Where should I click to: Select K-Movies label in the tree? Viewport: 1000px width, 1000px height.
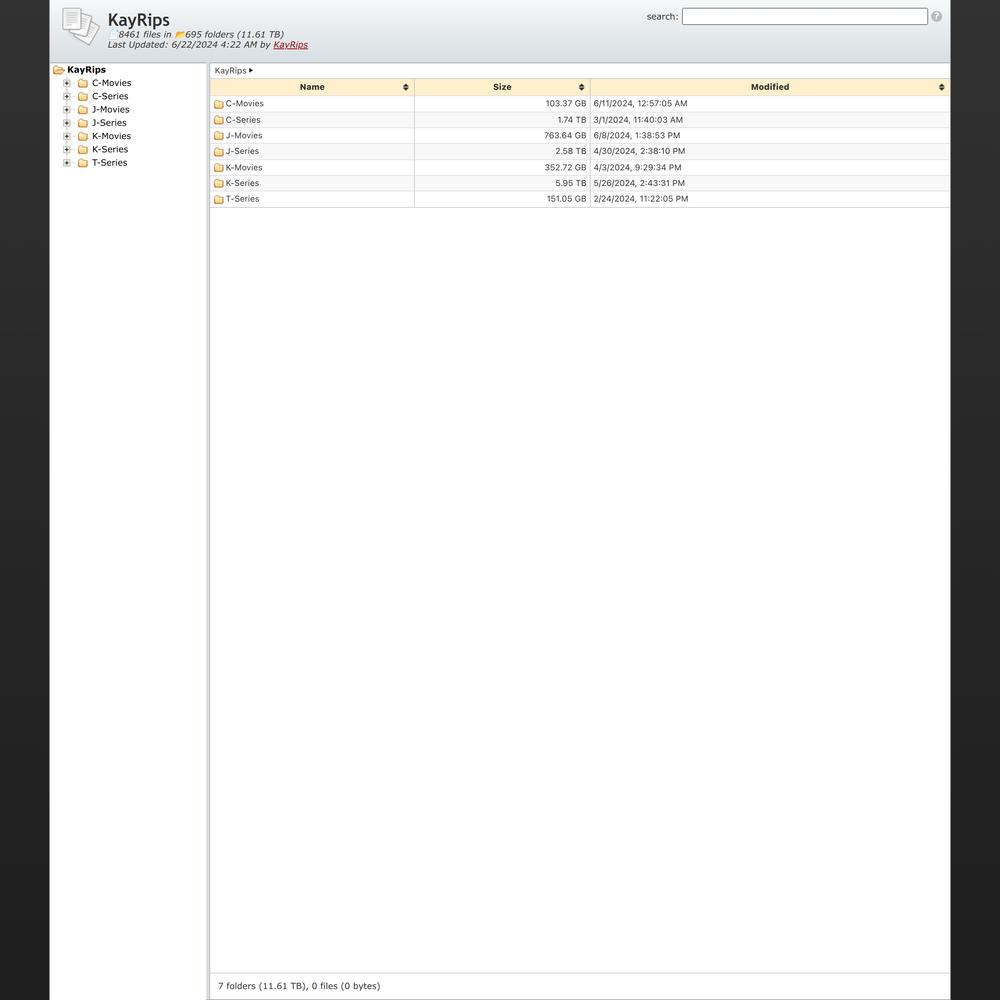(112, 136)
